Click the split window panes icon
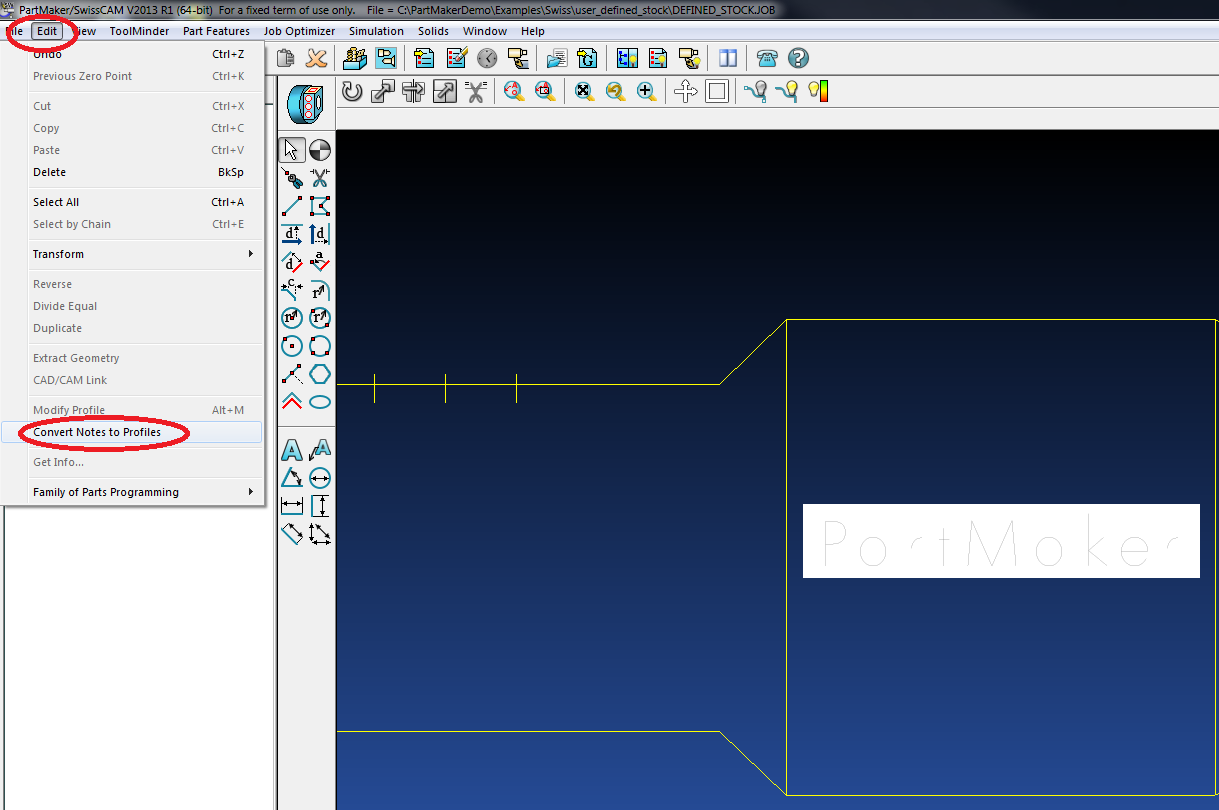Image resolution: width=1219 pixels, height=810 pixels. 728,58
